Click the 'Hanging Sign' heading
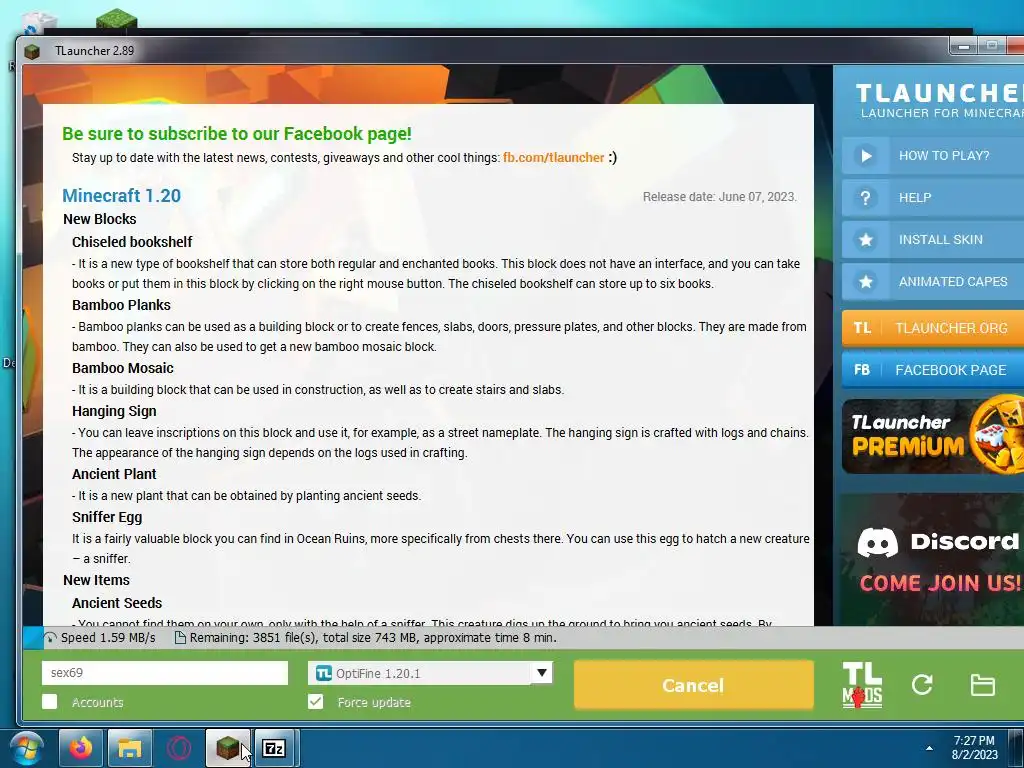Screen dimensions: 1024x768 point(114,411)
